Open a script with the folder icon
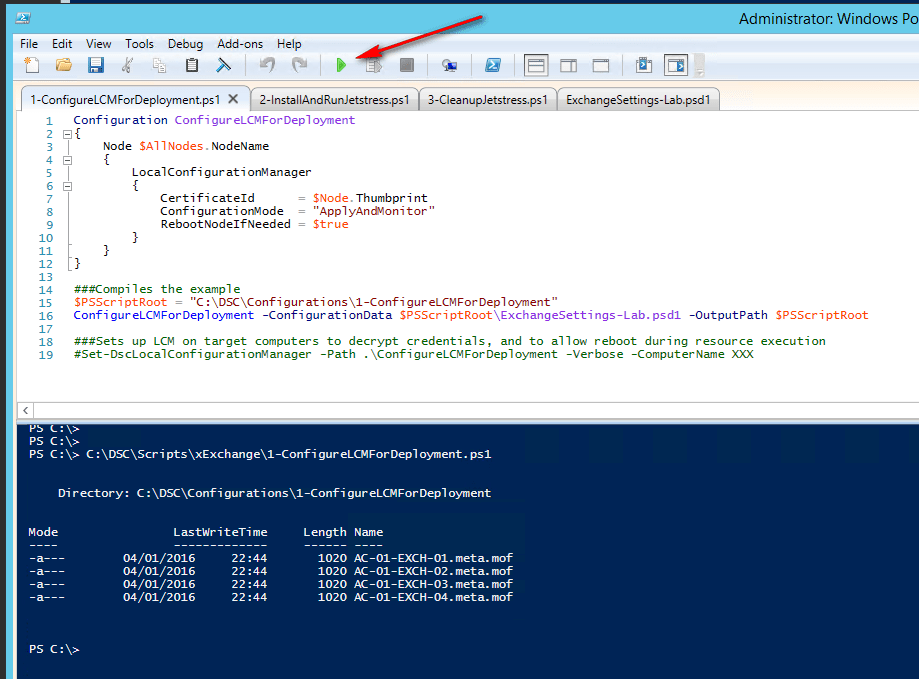Screen dimensions: 919x679 pyautogui.click(x=64, y=66)
